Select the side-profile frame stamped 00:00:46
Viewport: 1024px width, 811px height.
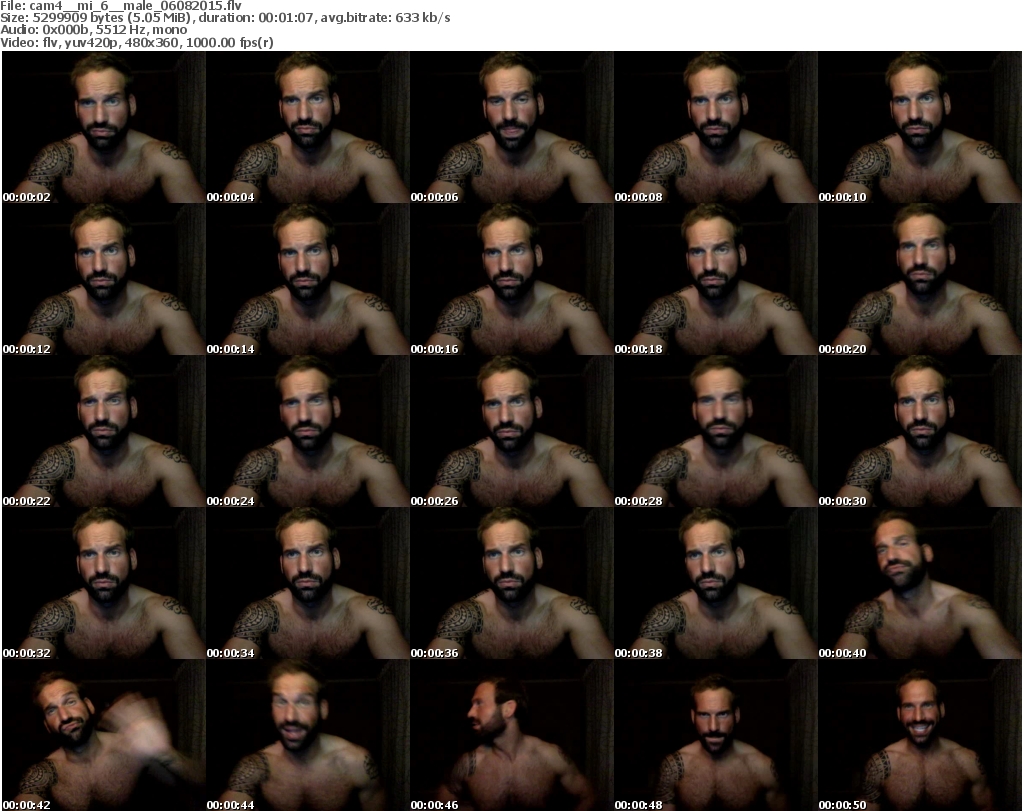point(512,735)
